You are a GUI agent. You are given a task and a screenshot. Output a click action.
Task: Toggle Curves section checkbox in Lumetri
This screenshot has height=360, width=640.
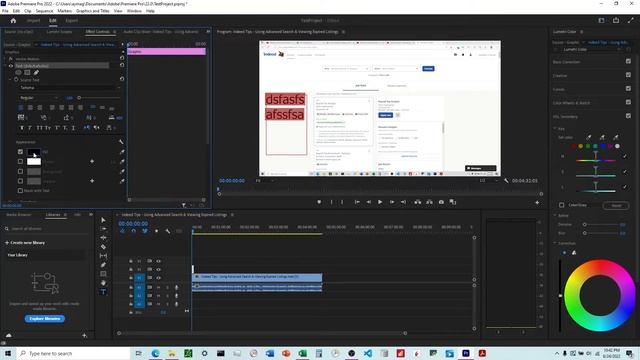(x=628, y=89)
